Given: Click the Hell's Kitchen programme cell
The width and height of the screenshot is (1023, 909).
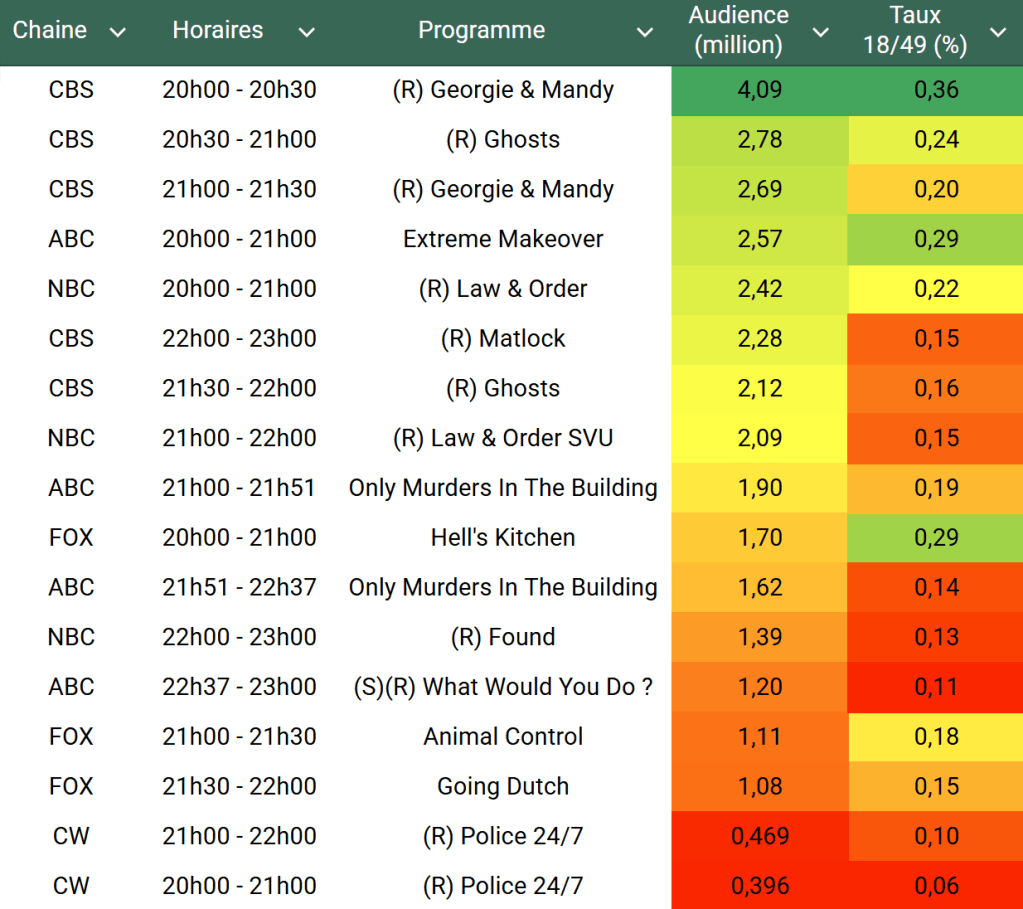Looking at the screenshot, I should [x=503, y=538].
